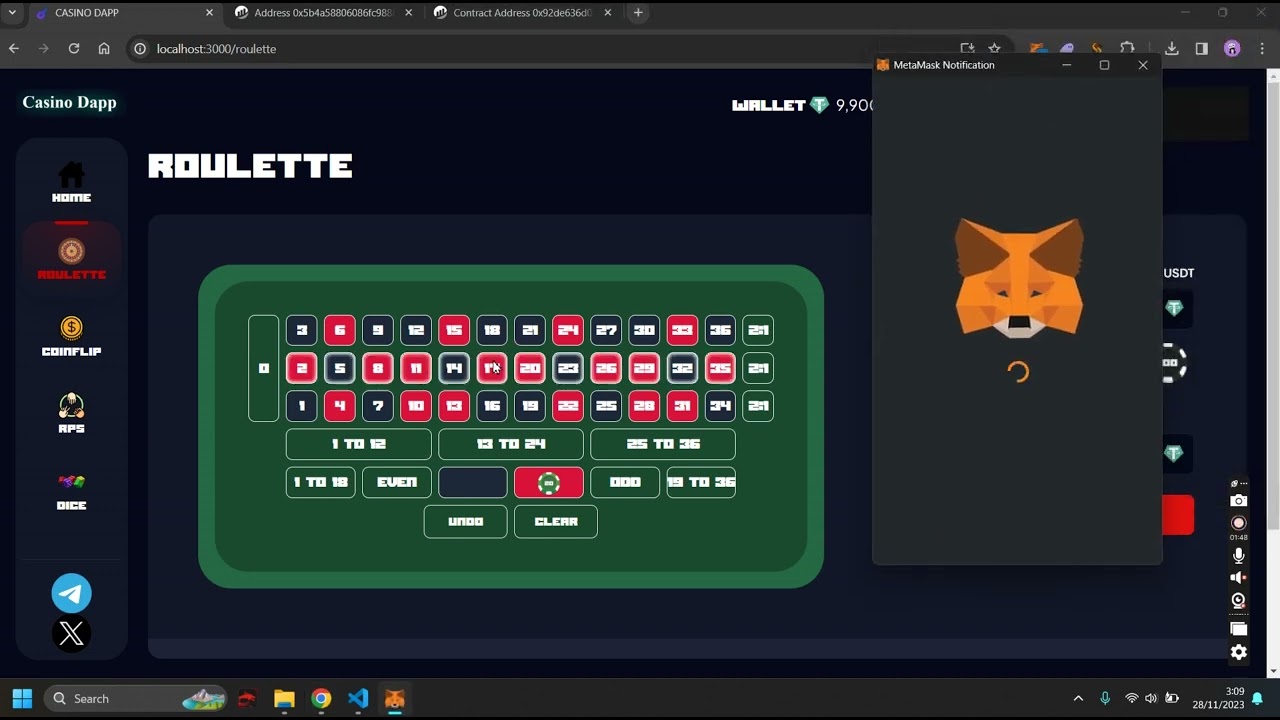Select the top row 2:1 bet
This screenshot has height=720, width=1280.
758,330
